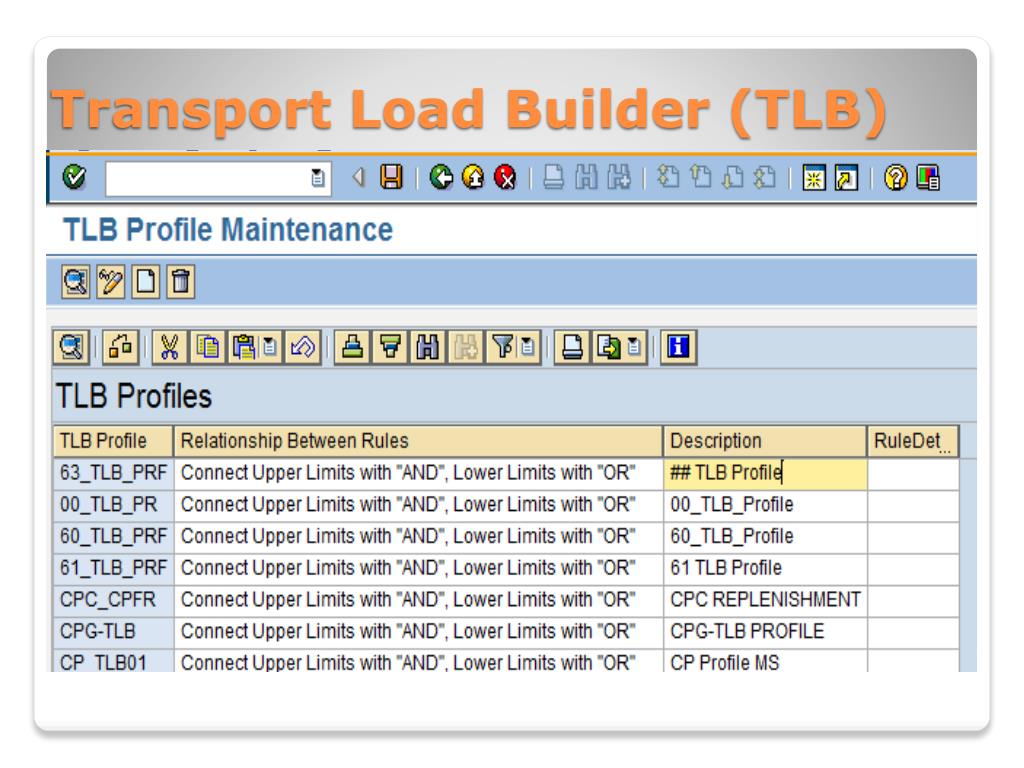Click the Print icon in system toolbar
Screen dimensions: 1024x768
pyautogui.click(x=554, y=178)
